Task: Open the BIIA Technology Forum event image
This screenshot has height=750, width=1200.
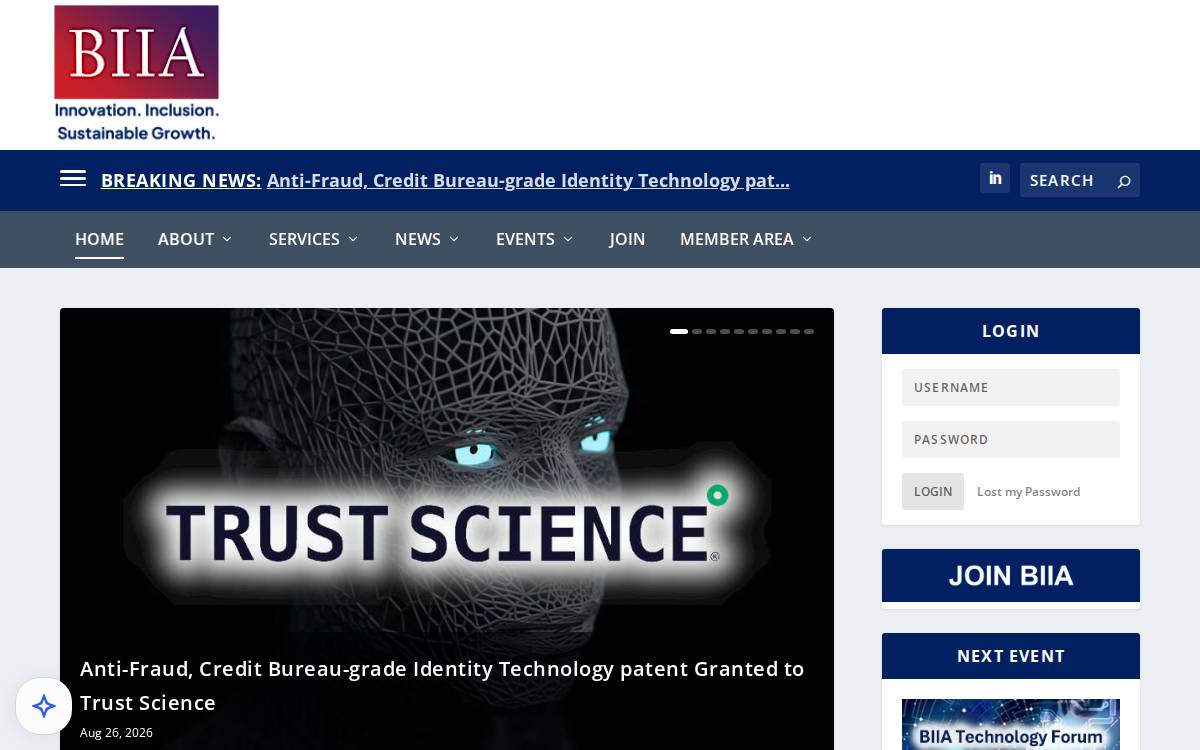Action: [x=1011, y=724]
